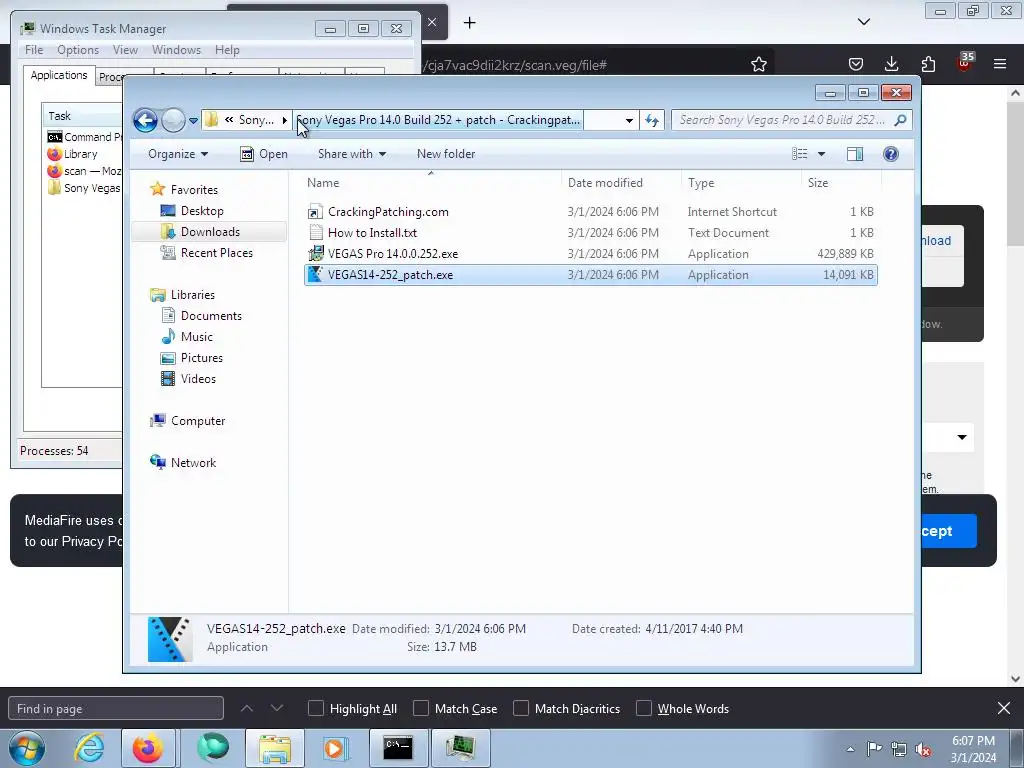Close the Firefox find bar
1024x768 pixels.
(x=1004, y=708)
